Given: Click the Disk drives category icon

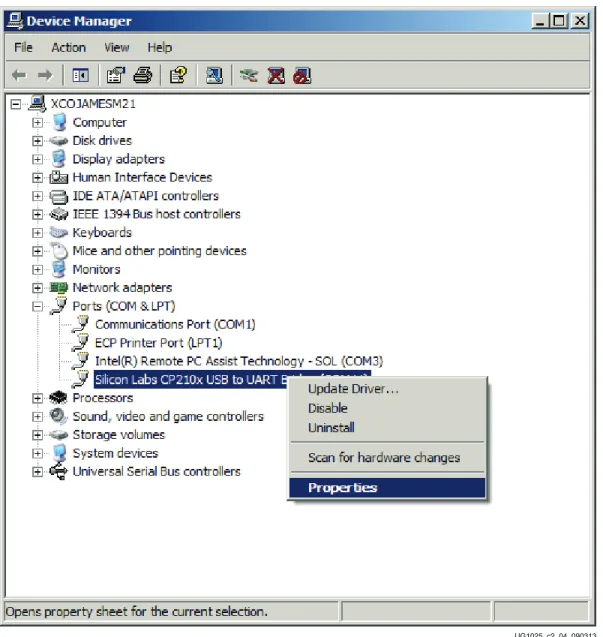Looking at the screenshot, I should (59, 141).
